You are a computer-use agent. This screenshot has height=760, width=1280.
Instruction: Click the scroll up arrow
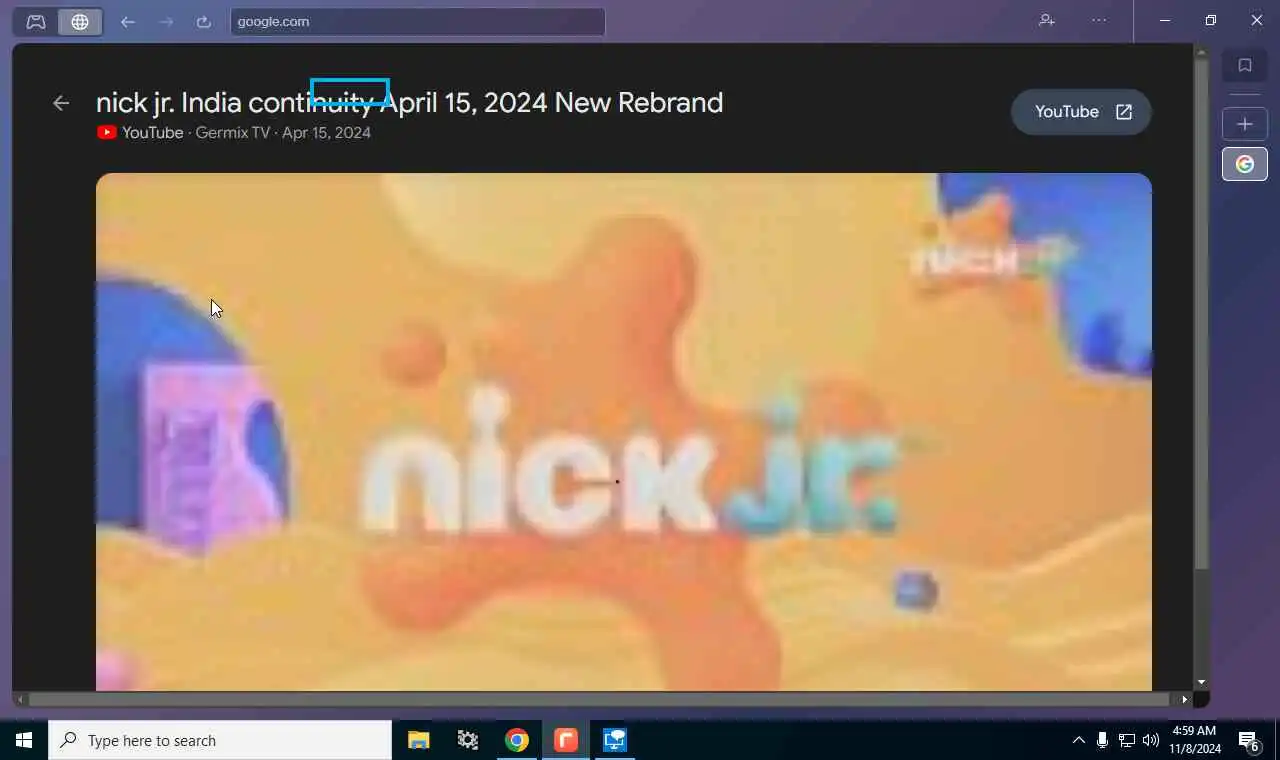[1202, 50]
